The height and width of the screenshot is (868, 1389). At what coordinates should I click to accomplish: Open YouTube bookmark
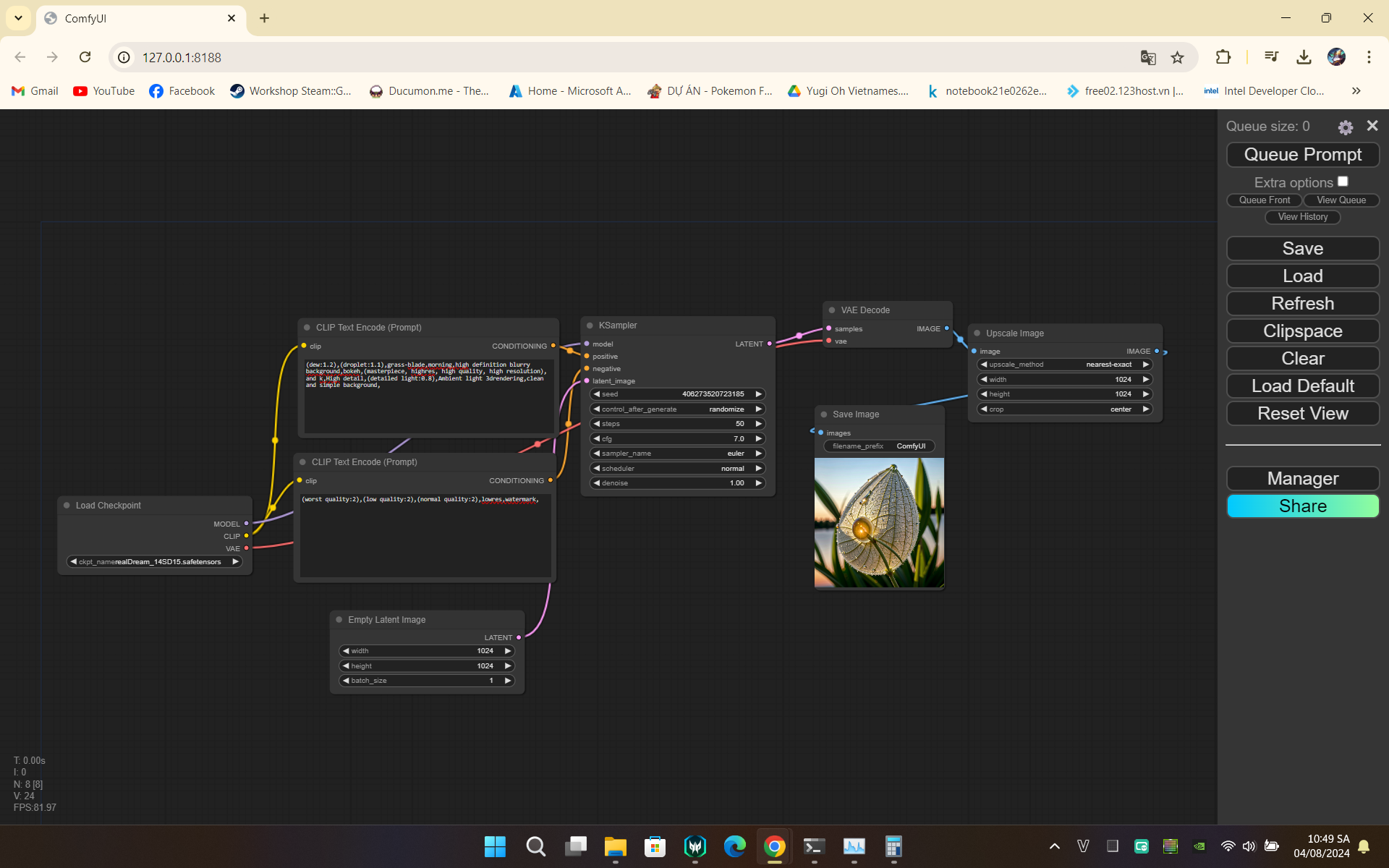pyautogui.click(x=104, y=91)
